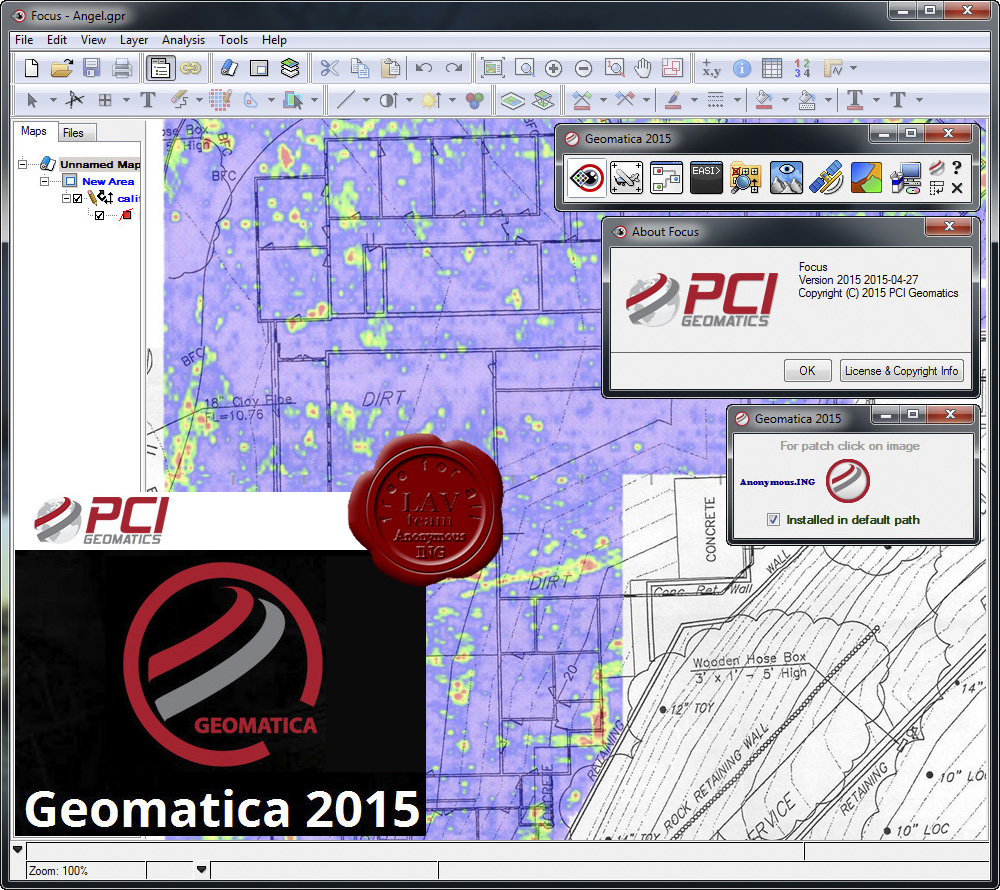1000x890 pixels.
Task: Click the underlined T text color swatch
Action: [855, 100]
